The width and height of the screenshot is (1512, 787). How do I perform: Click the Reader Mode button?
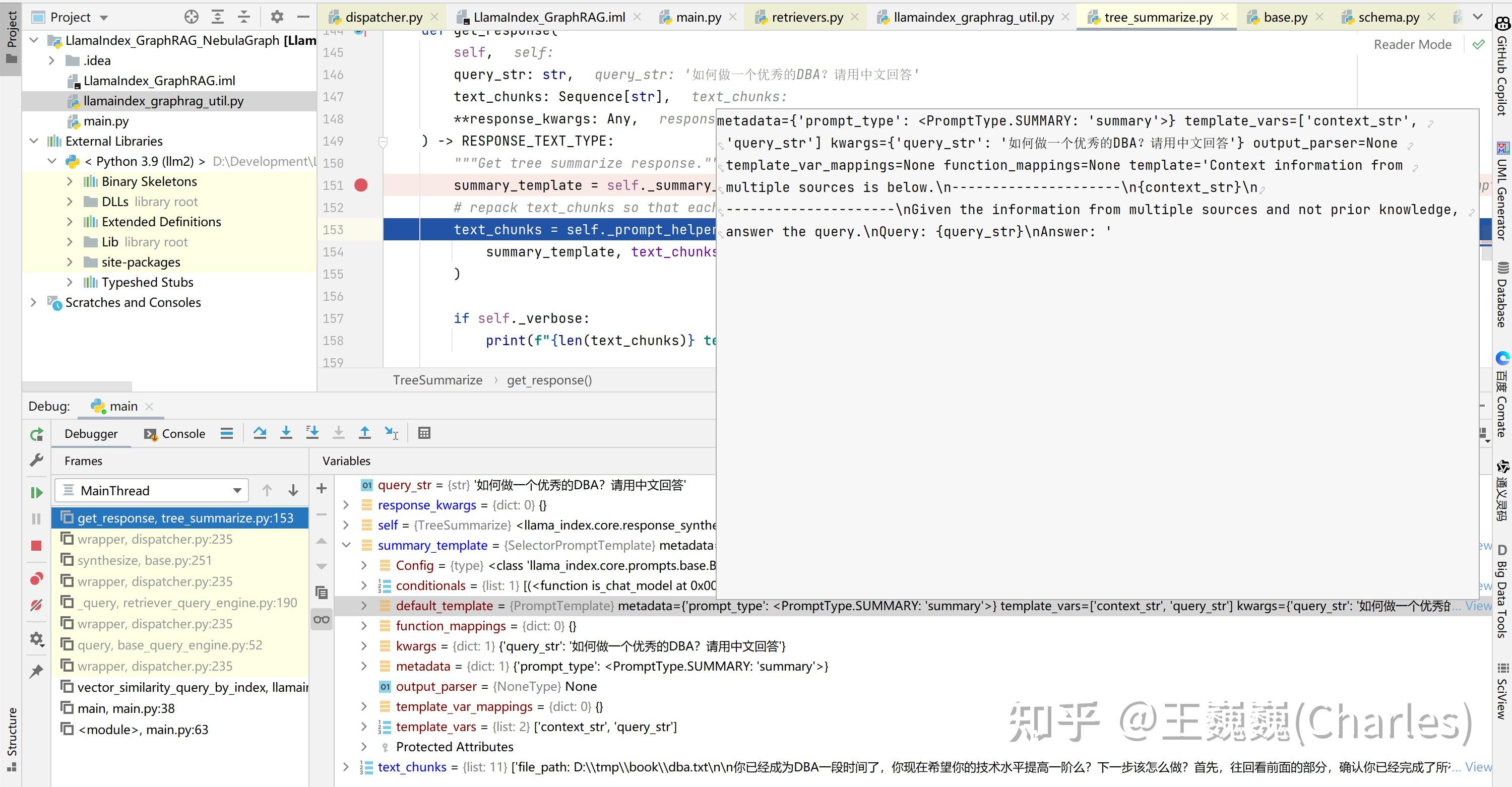click(x=1412, y=45)
